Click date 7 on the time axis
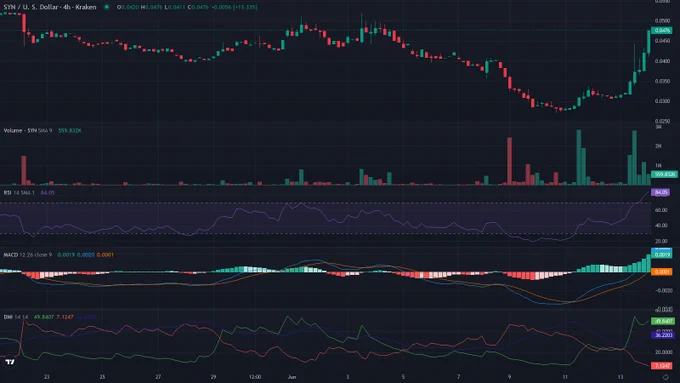The image size is (680, 383). point(459,377)
